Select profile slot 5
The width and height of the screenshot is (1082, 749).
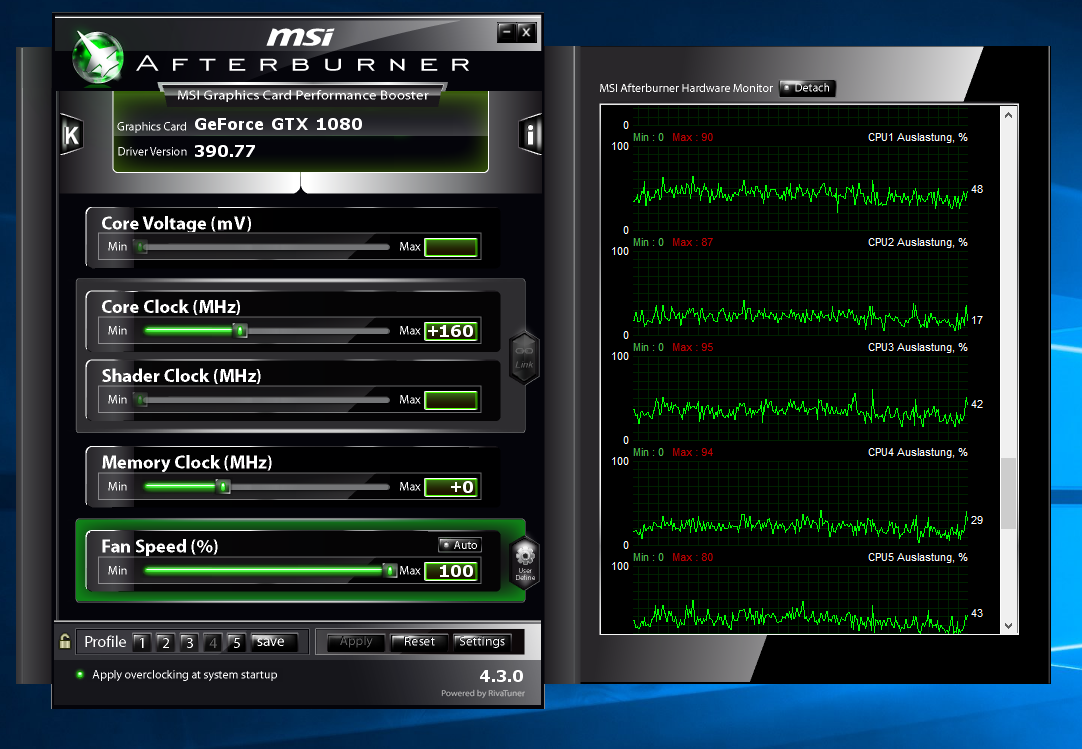coord(236,643)
